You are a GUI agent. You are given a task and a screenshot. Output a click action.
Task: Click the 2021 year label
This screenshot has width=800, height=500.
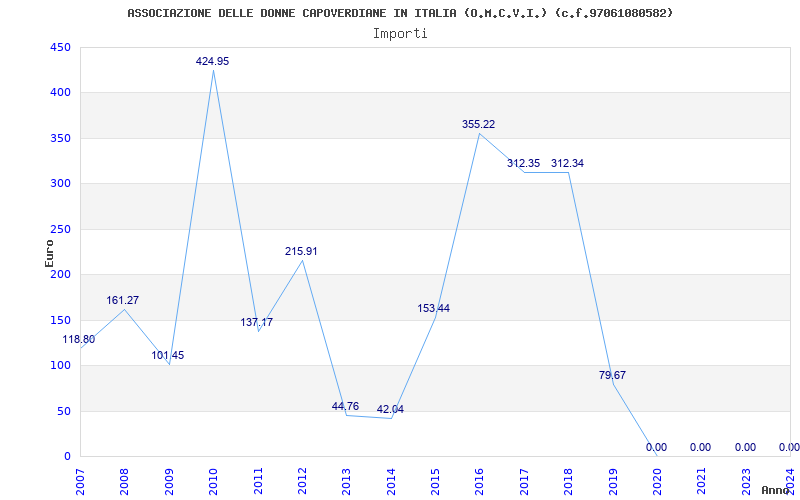[x=702, y=482]
